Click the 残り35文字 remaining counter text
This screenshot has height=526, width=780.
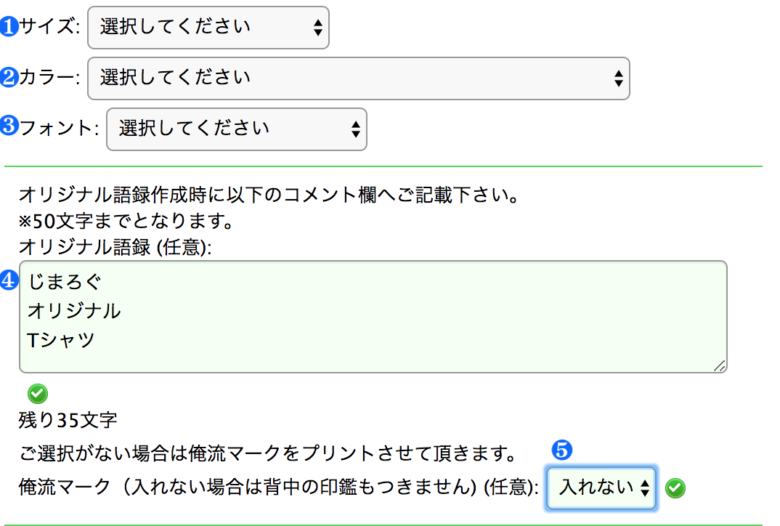(x=68, y=421)
